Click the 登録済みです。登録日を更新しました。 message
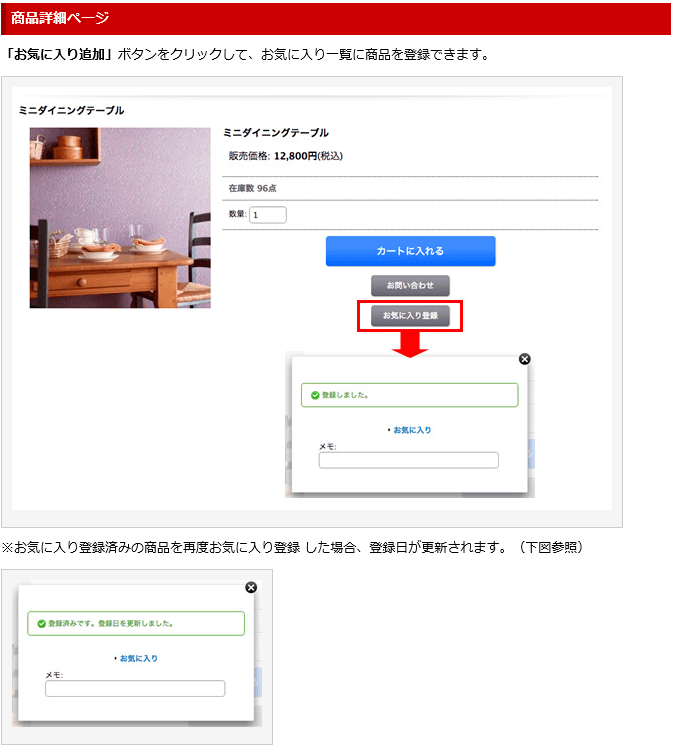The image size is (678, 754). tap(111, 624)
